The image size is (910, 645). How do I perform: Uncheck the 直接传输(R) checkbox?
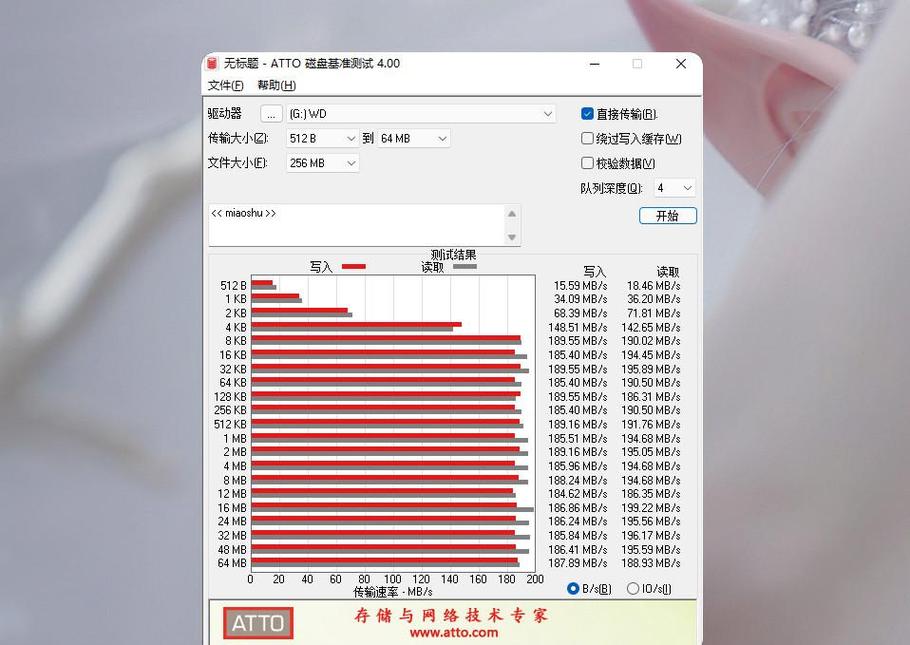click(587, 114)
